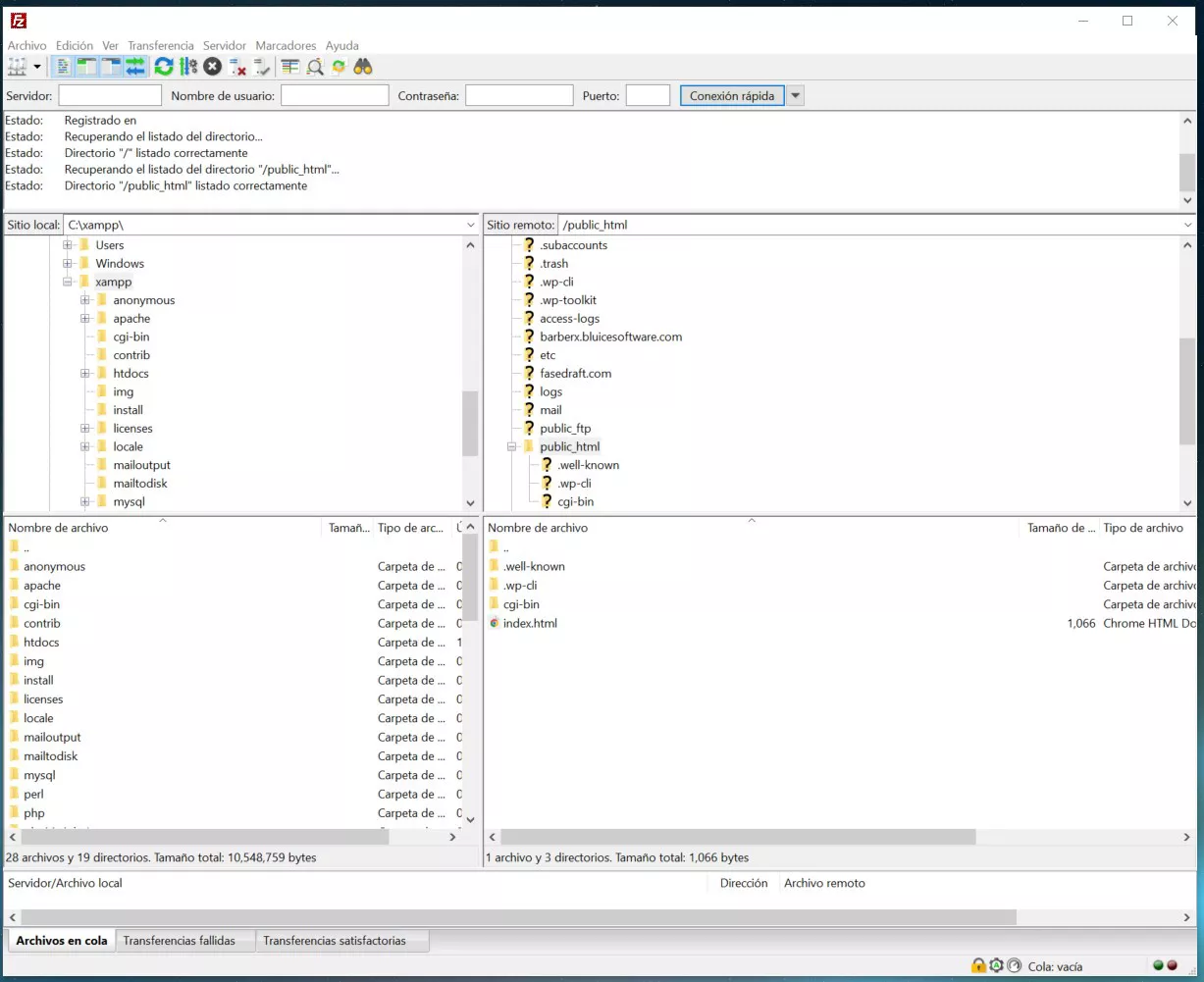Toggle local directory tree view
1204x982 pixels.
click(x=86, y=67)
